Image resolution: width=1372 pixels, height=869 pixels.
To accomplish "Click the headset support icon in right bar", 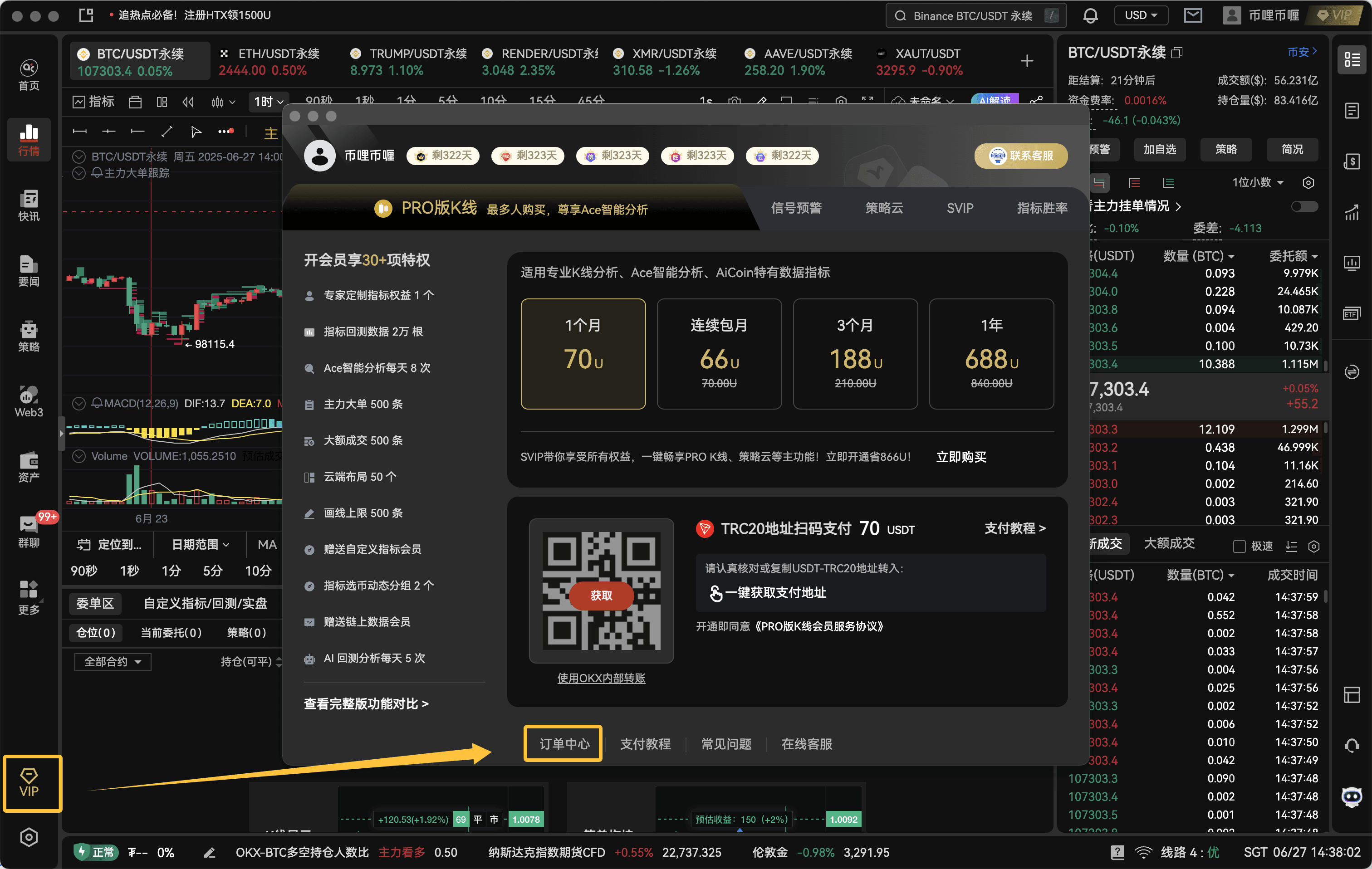I will tap(1352, 746).
